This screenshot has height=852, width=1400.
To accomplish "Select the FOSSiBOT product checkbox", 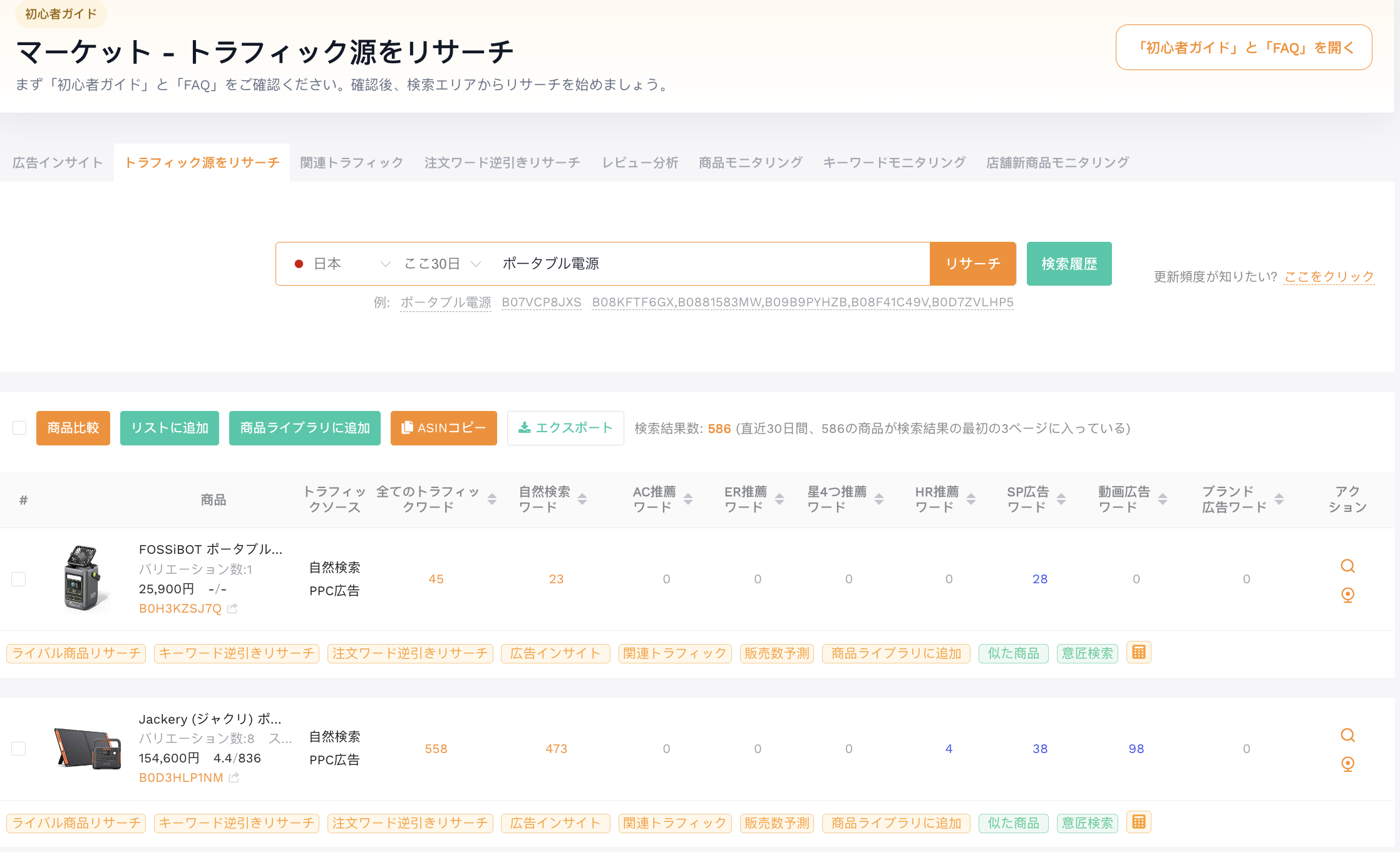I will click(19, 579).
